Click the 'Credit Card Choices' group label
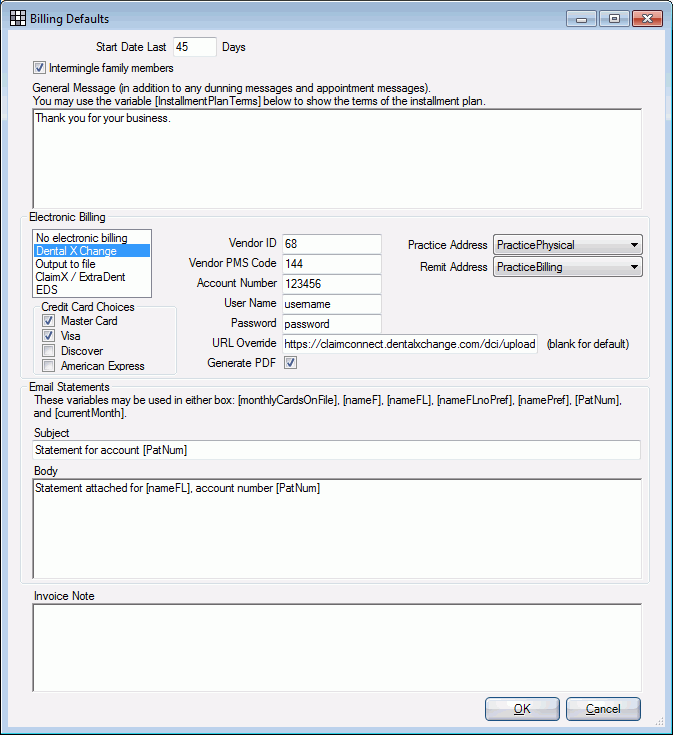This screenshot has height=735, width=673. pyautogui.click(x=88, y=307)
